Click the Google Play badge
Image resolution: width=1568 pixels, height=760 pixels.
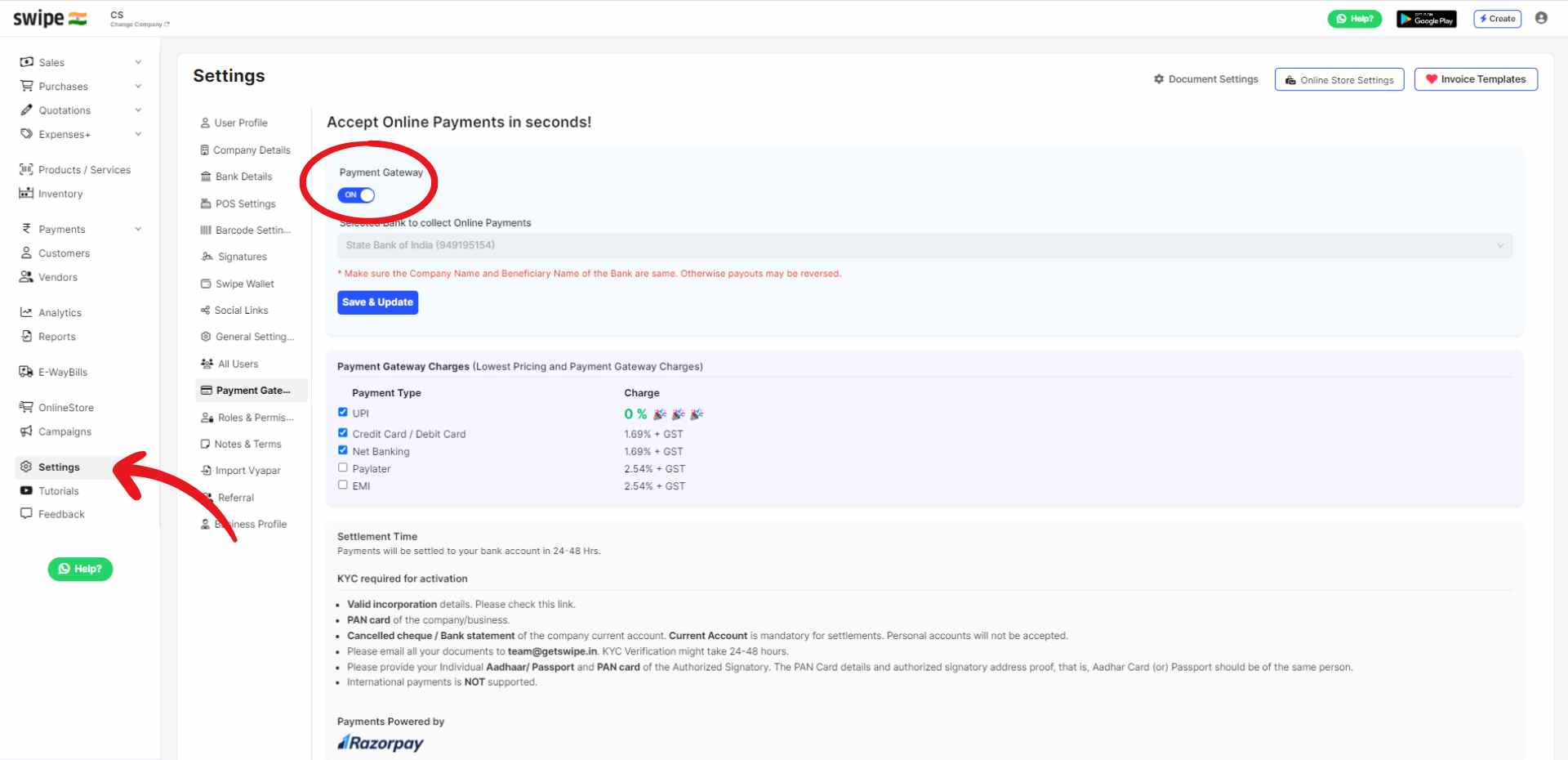pos(1427,19)
